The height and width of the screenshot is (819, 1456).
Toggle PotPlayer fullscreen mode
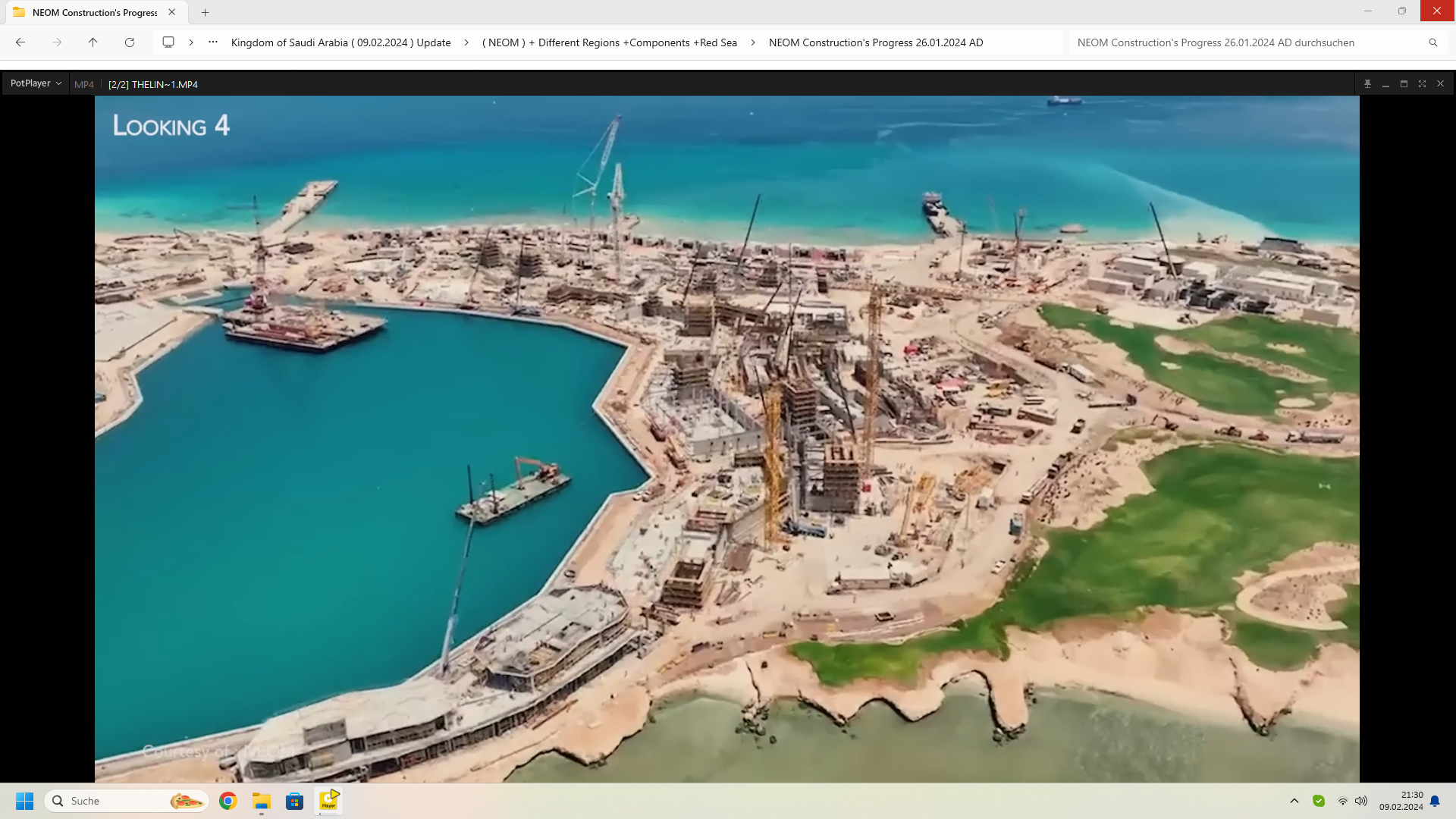(1422, 84)
